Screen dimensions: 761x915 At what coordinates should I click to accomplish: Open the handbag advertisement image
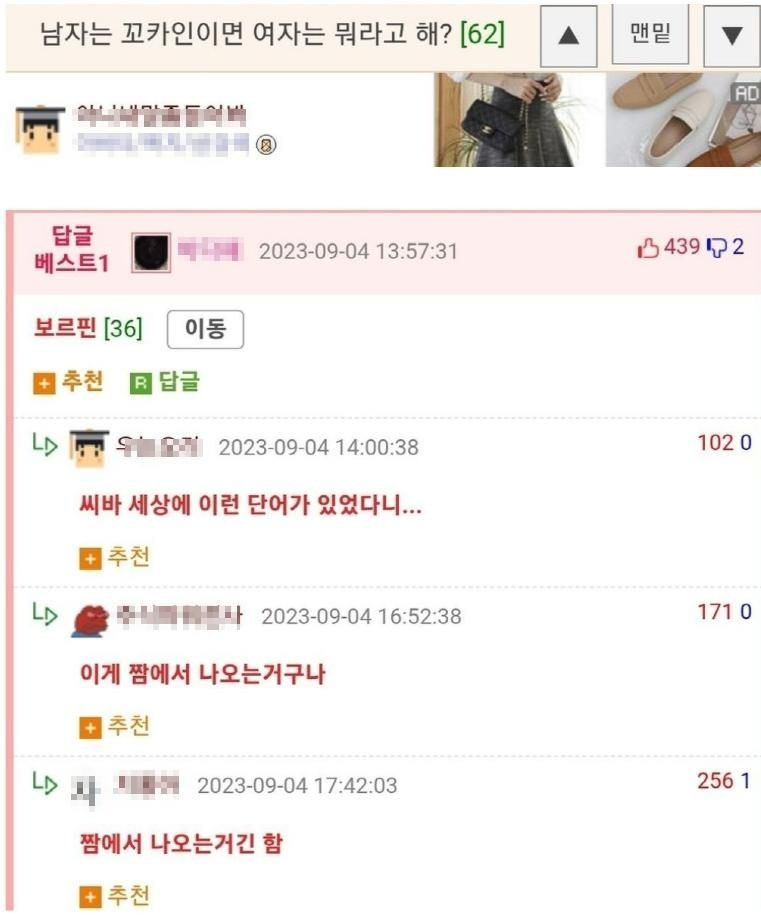(519, 120)
